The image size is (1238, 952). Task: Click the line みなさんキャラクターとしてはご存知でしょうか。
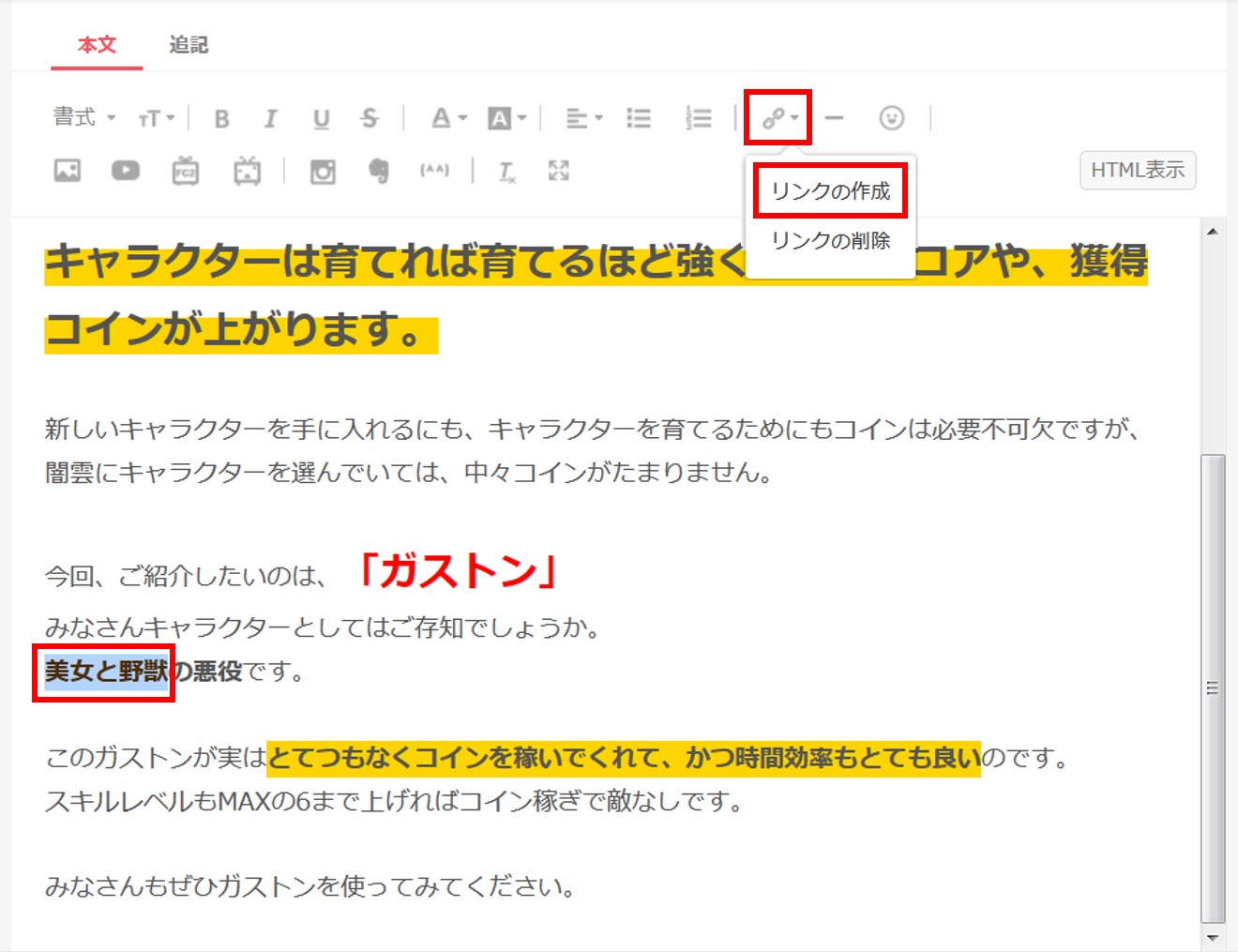323,627
